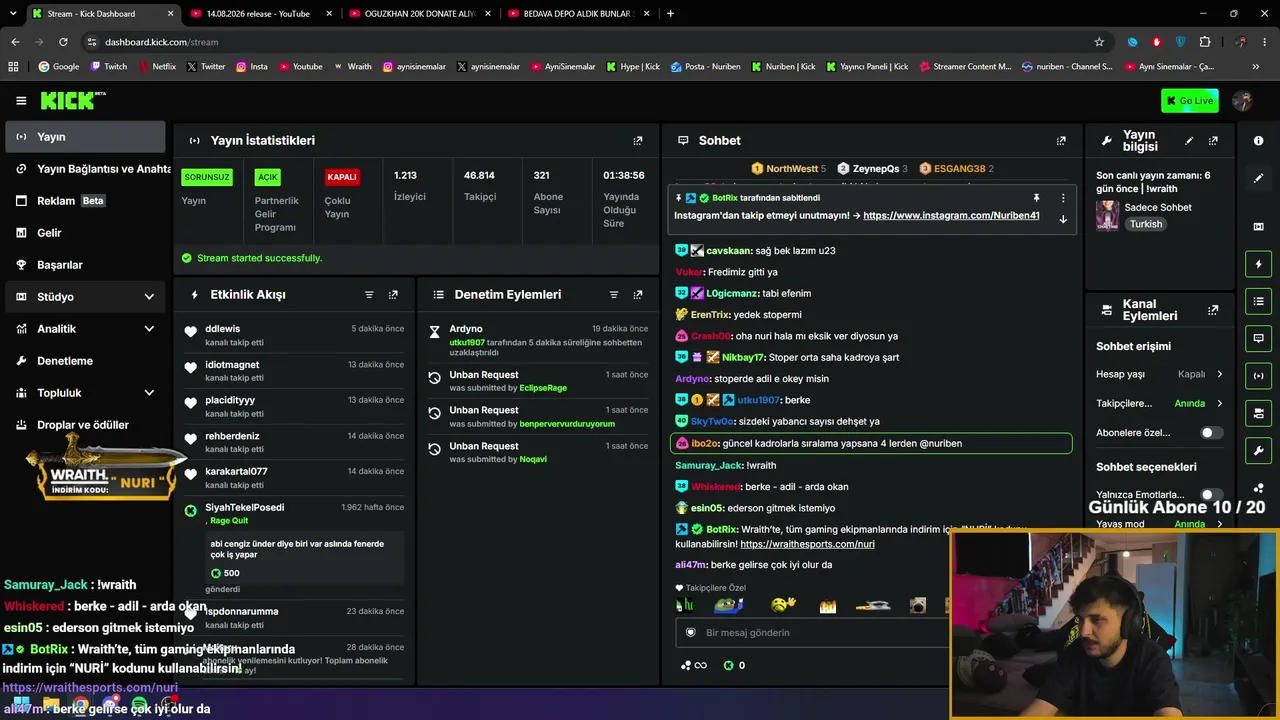Click the Ardyno moderation entry
Screen dimensions: 1280x720
click(x=538, y=340)
